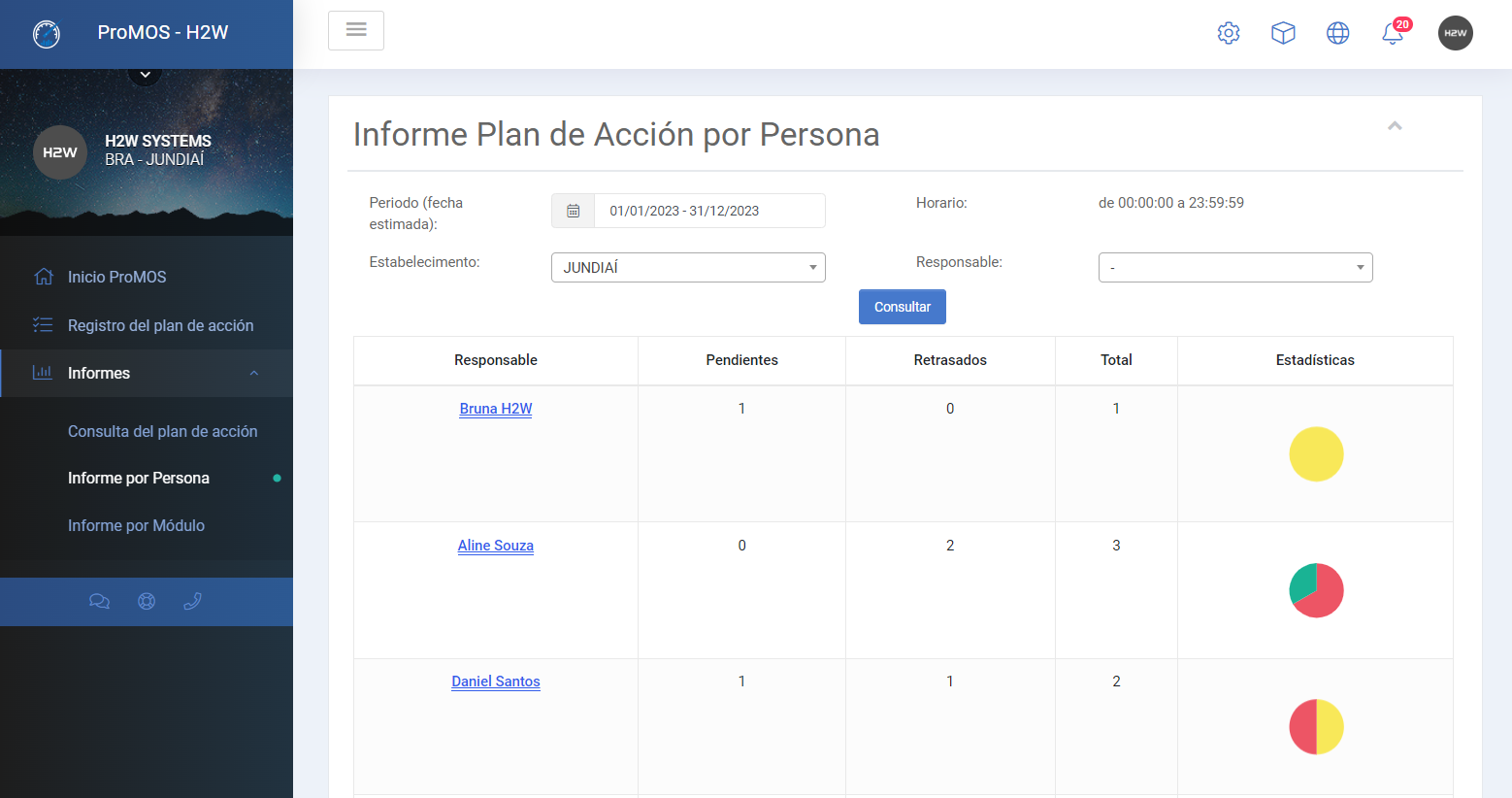Click Daniel Santos's pie chart
The width and height of the screenshot is (1512, 798).
[x=1316, y=727]
